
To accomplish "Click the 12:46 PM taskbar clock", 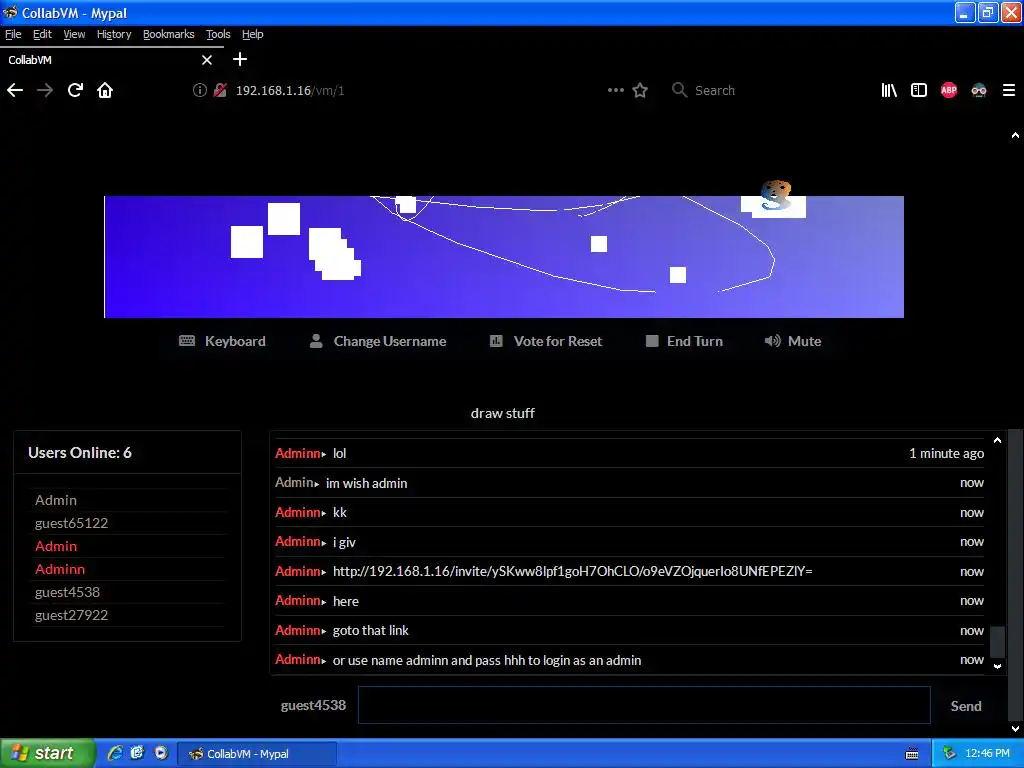I will (987, 754).
